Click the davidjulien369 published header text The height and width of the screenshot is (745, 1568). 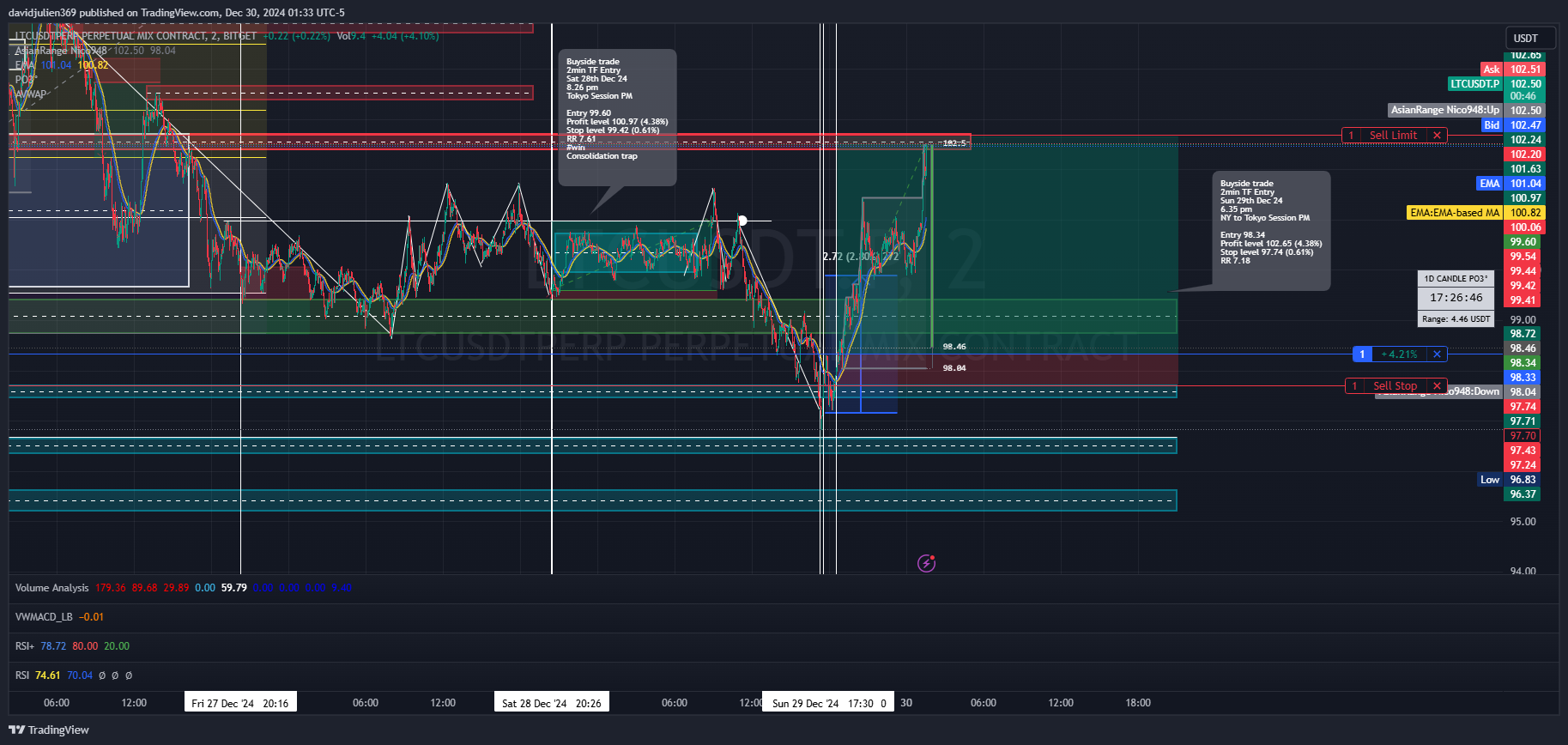click(177, 13)
